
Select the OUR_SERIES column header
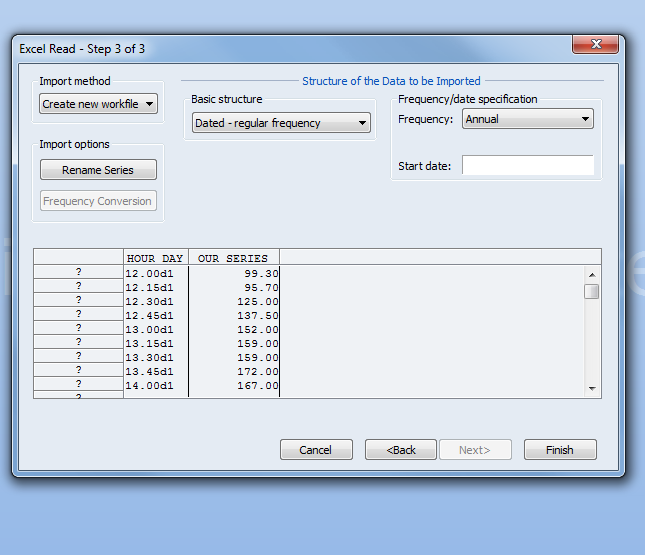234,258
